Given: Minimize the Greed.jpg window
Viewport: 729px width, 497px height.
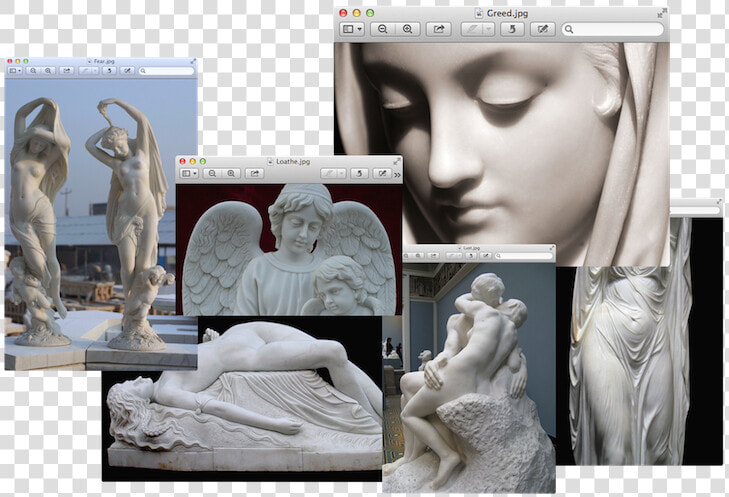Looking at the screenshot, I should [x=357, y=13].
